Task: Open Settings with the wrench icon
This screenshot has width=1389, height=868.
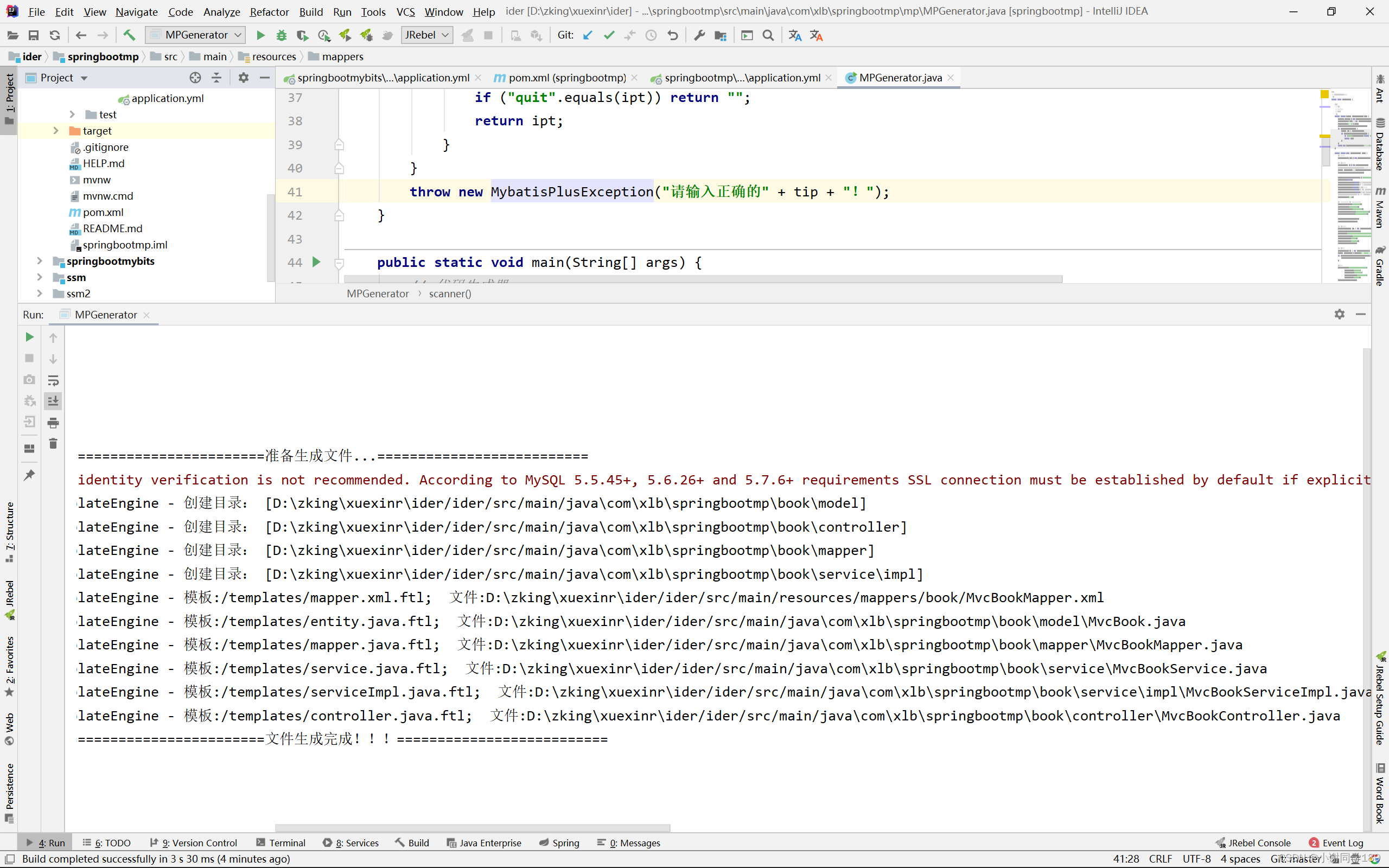Action: 699,35
